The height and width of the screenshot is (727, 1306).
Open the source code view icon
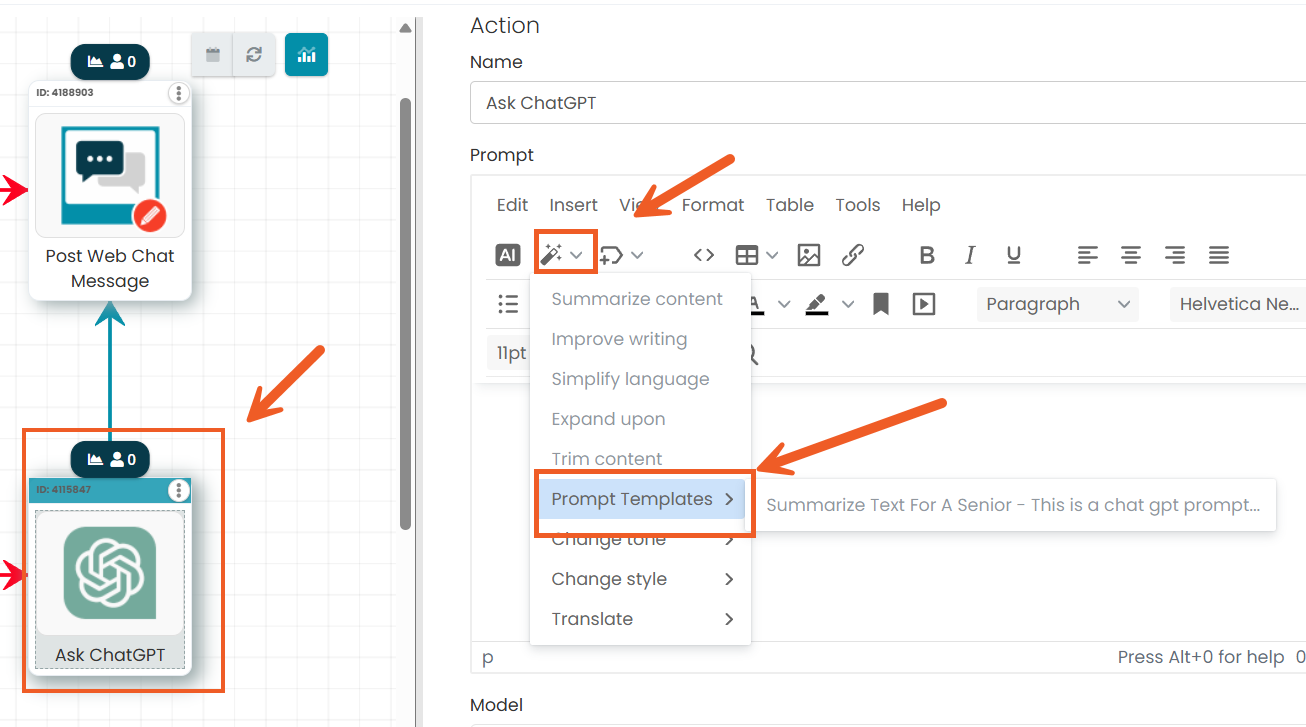(x=704, y=255)
